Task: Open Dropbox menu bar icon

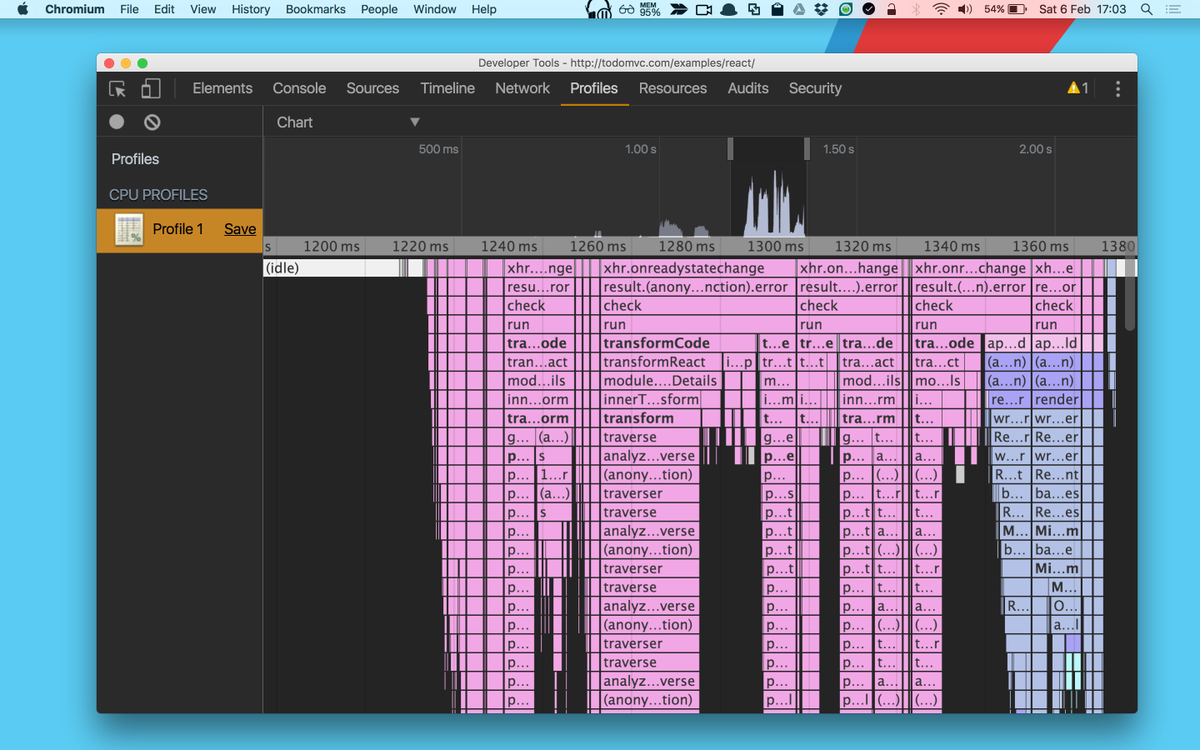Action: click(x=821, y=9)
